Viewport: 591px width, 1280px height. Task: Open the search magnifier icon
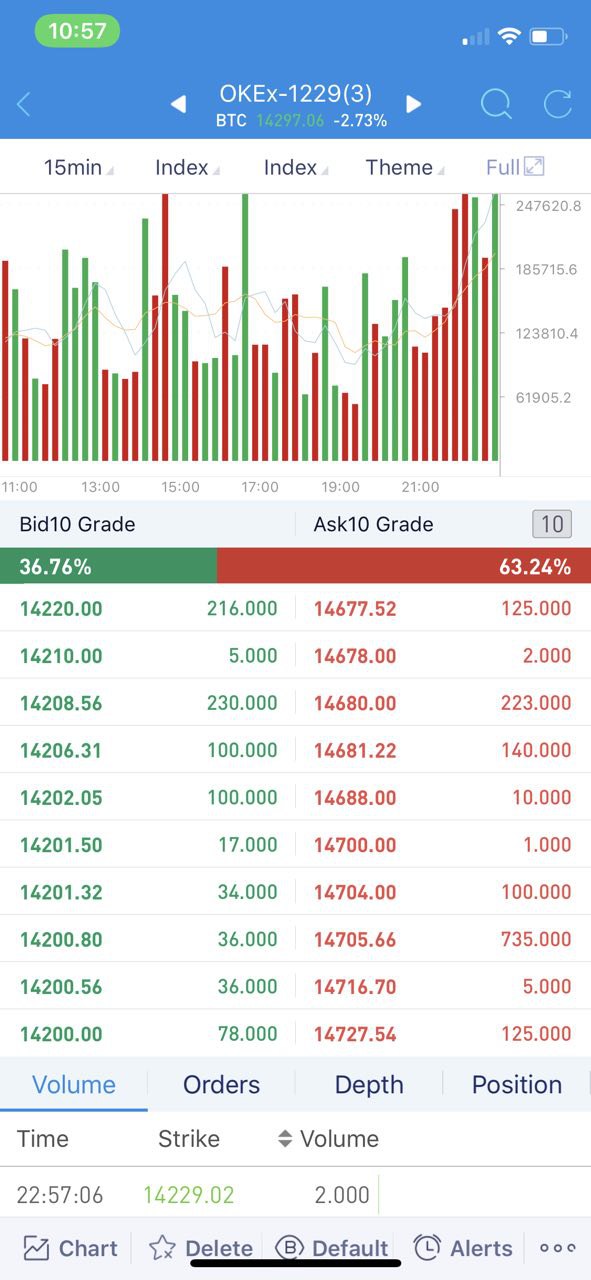tap(496, 104)
